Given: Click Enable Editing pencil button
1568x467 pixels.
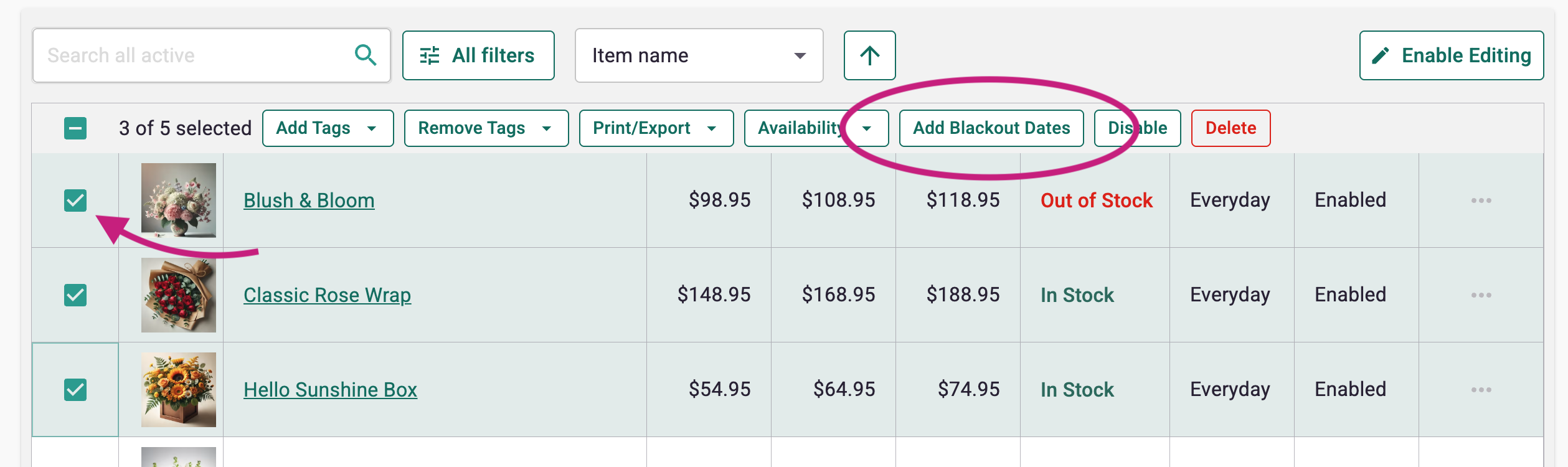Looking at the screenshot, I should click(x=1451, y=55).
